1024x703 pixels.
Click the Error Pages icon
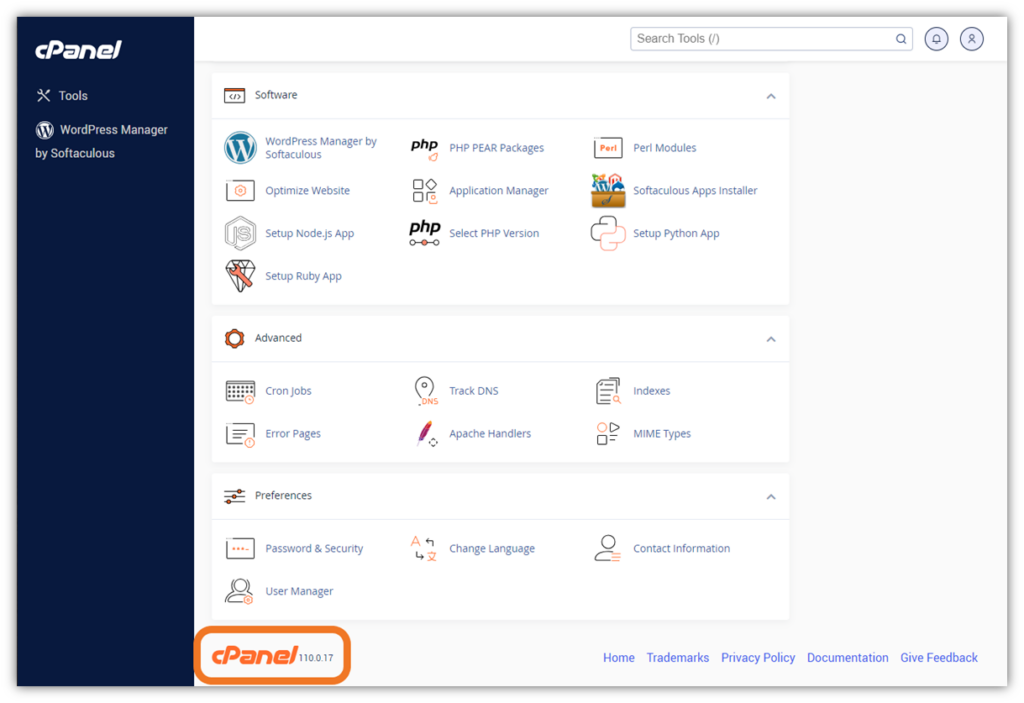240,434
